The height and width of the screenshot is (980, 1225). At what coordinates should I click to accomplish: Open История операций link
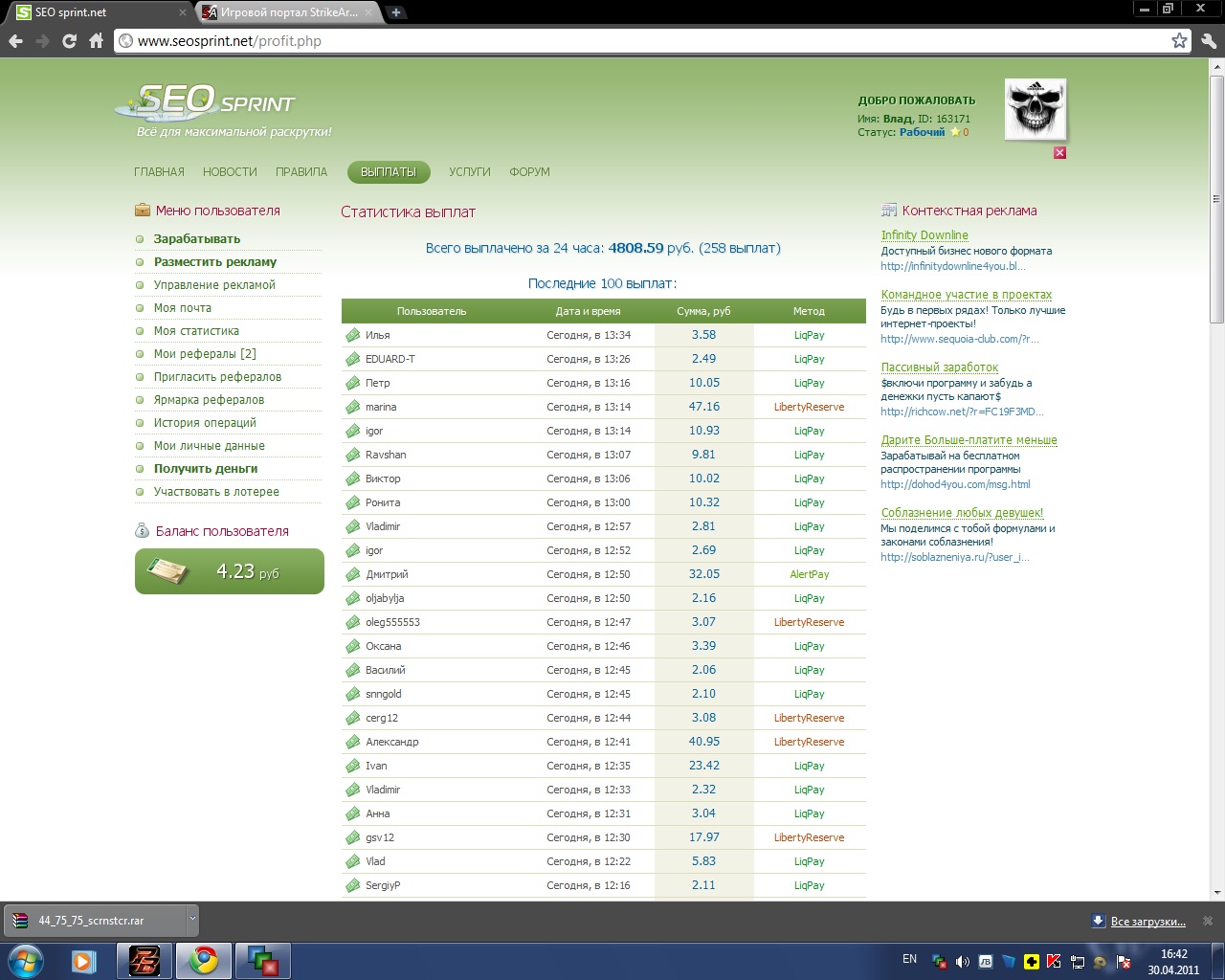click(x=205, y=423)
